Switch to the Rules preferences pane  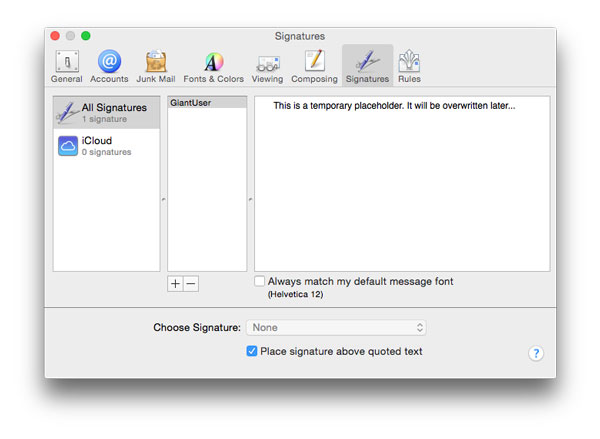(409, 65)
